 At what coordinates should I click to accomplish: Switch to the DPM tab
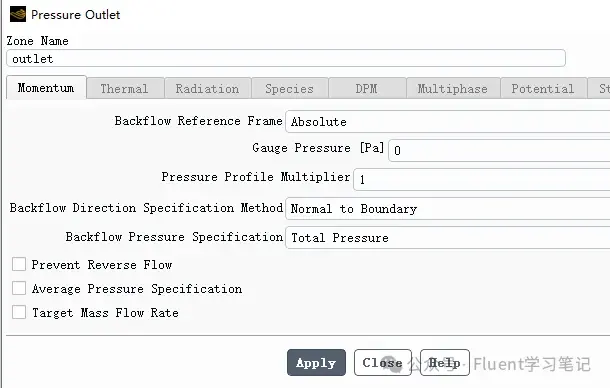click(367, 88)
